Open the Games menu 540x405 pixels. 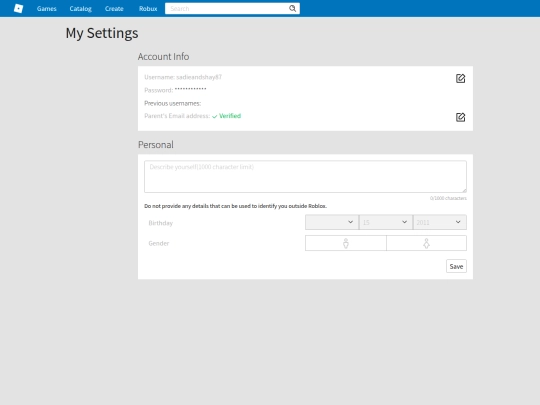[46, 9]
